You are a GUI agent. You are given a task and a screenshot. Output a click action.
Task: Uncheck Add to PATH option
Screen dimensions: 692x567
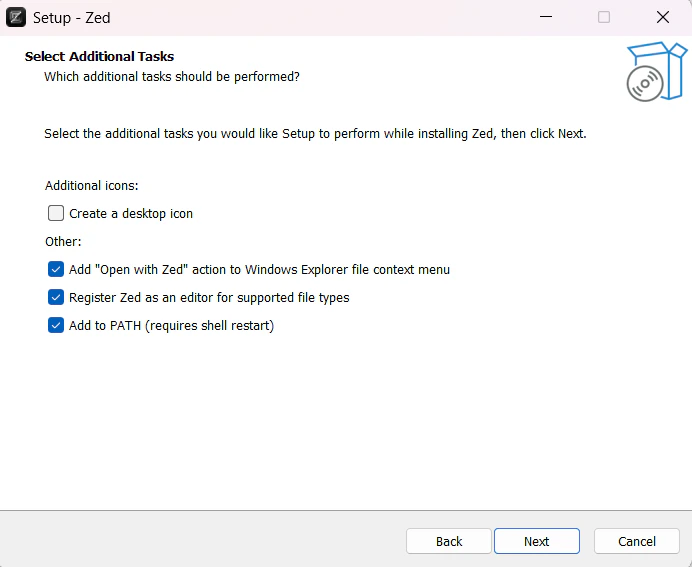tap(56, 325)
